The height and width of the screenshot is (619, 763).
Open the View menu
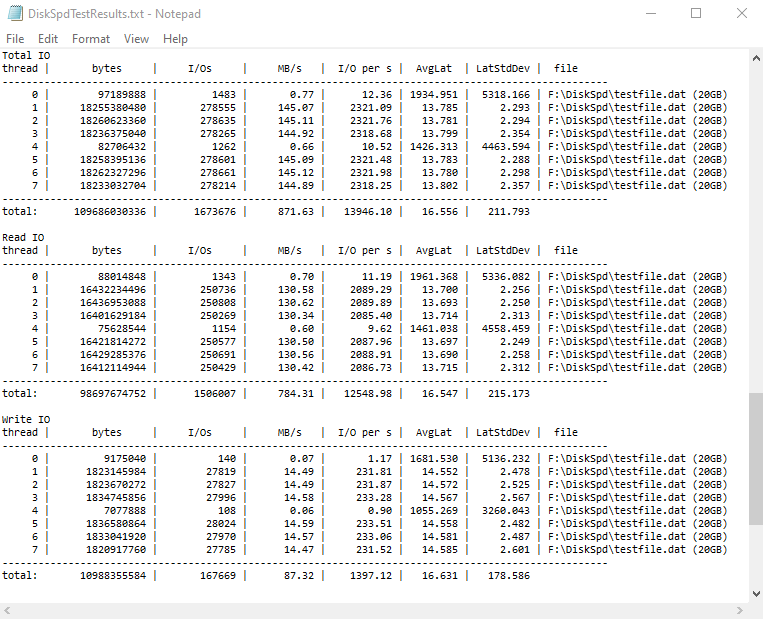137,39
